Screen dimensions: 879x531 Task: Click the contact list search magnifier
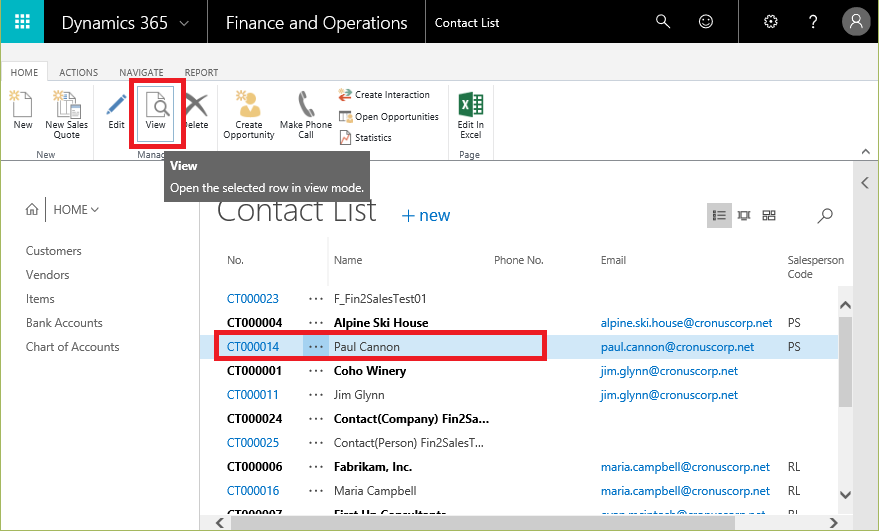click(x=825, y=215)
